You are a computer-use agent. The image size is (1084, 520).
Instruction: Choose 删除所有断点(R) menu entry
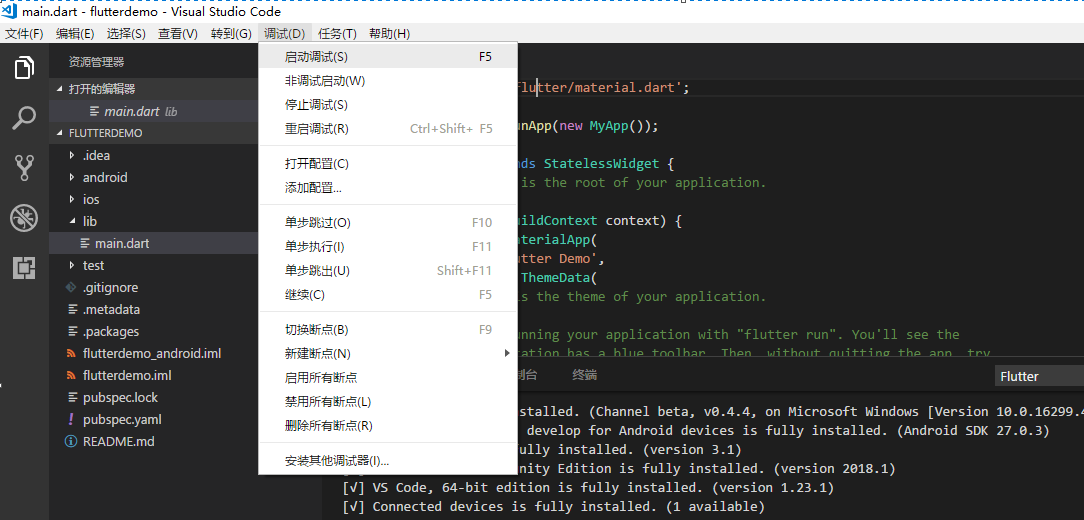tap(388, 425)
